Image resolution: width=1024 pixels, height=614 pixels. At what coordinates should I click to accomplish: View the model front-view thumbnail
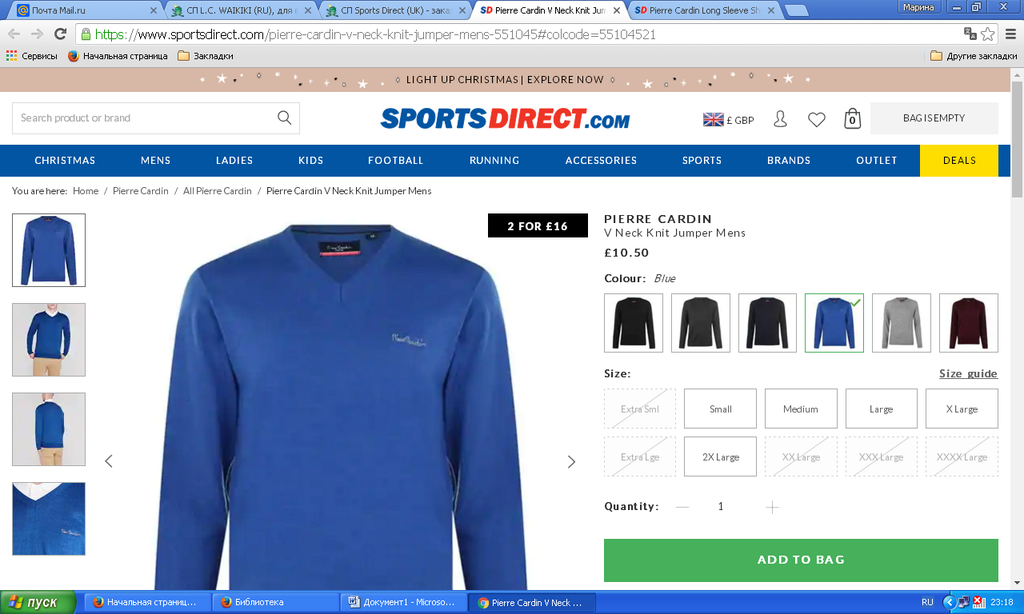pos(49,340)
